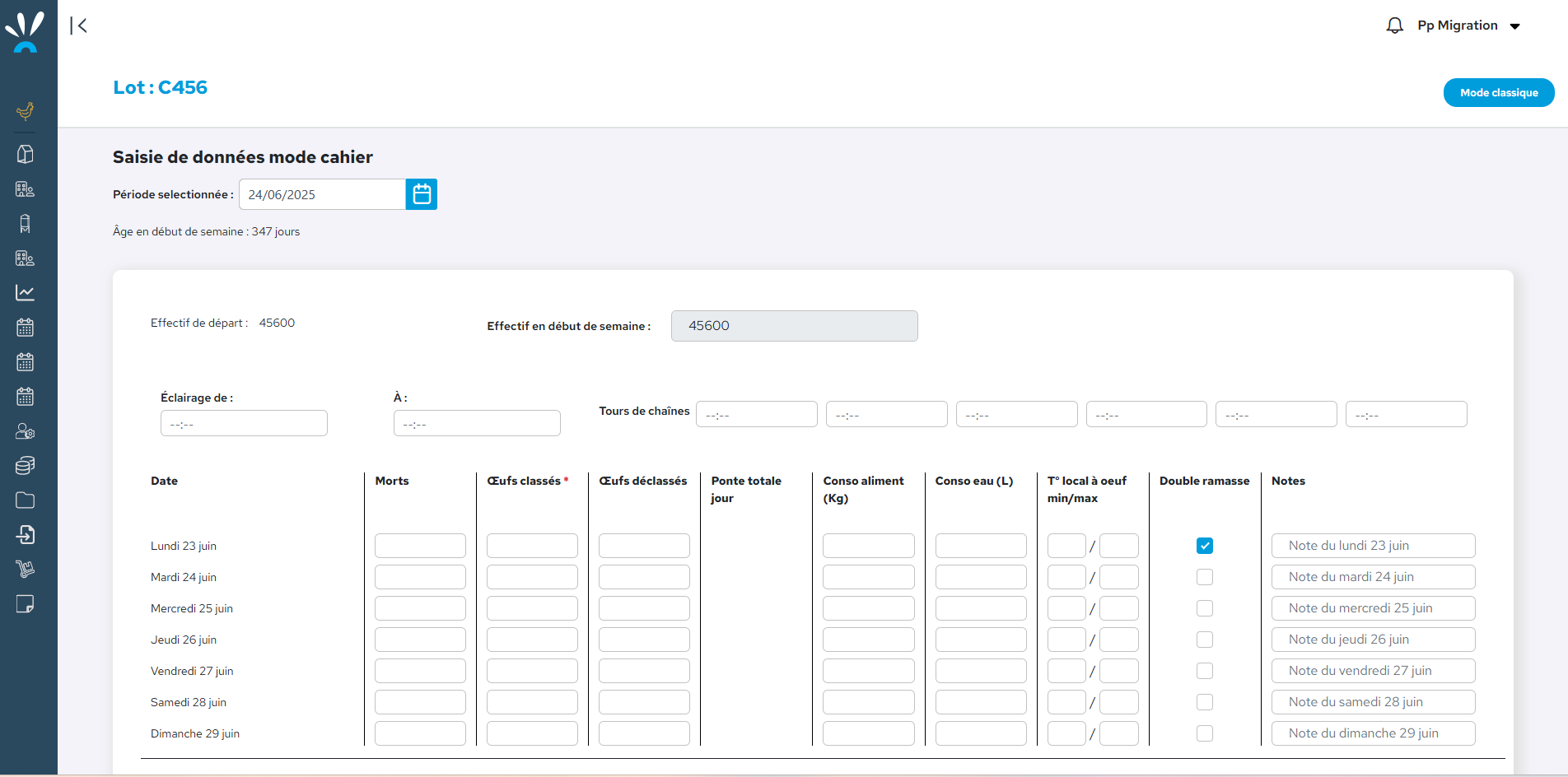Image resolution: width=1568 pixels, height=777 pixels.
Task: Open the folder icon in the sidebar
Action: tap(26, 500)
